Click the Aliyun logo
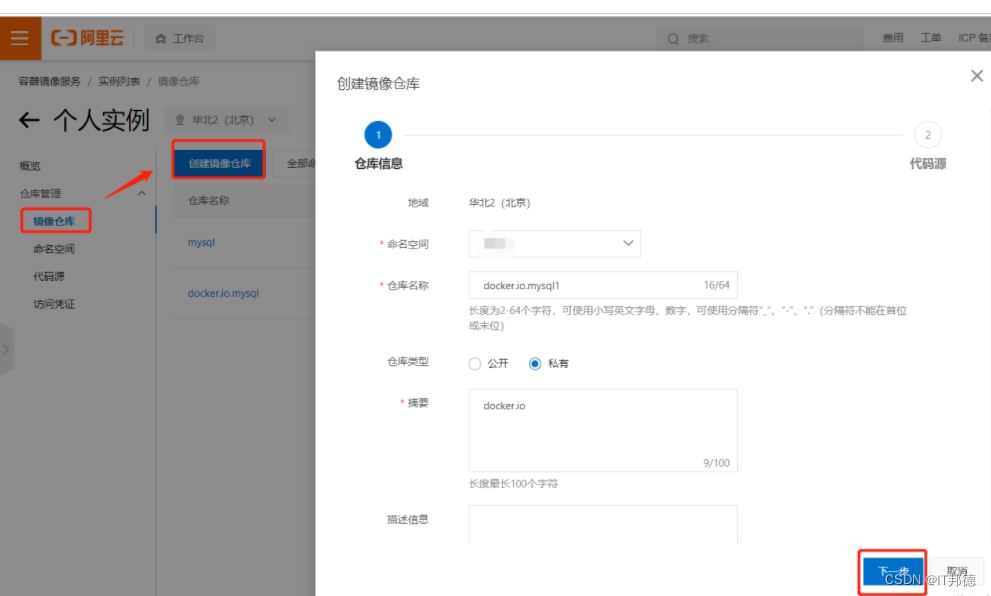991x596 pixels. pyautogui.click(x=88, y=39)
